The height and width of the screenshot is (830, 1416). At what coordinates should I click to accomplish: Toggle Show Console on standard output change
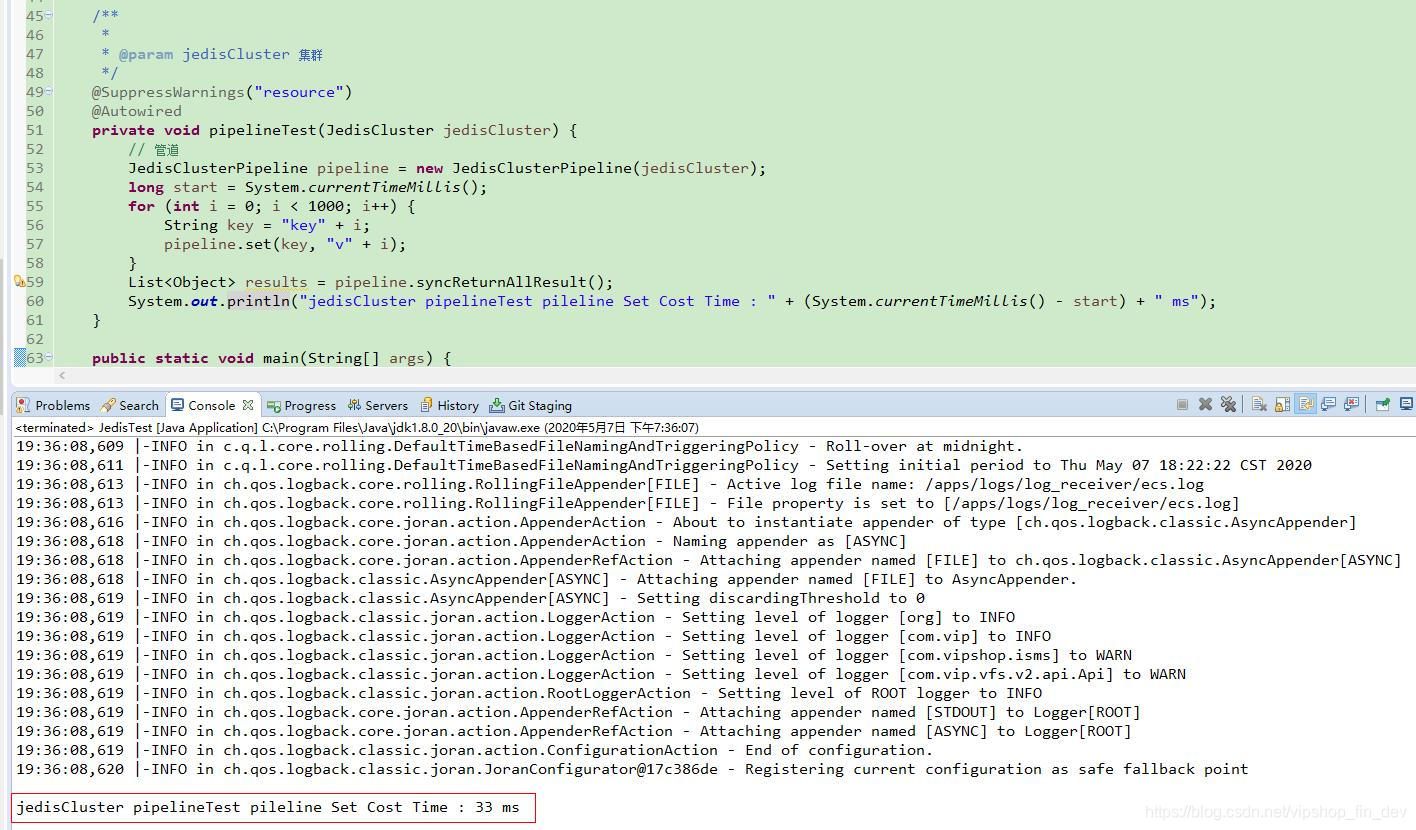(1328, 404)
